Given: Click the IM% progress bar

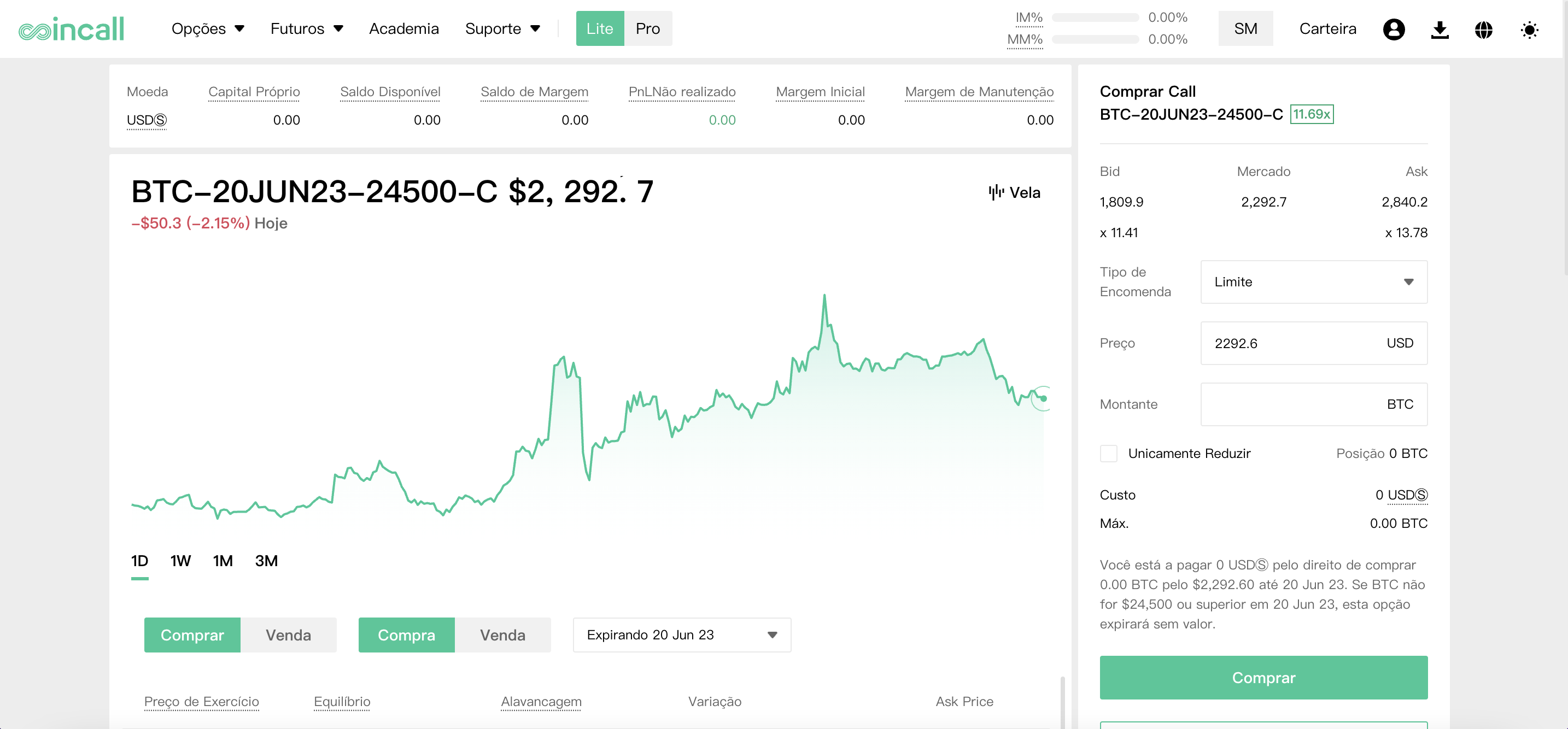Looking at the screenshot, I should (1095, 17).
